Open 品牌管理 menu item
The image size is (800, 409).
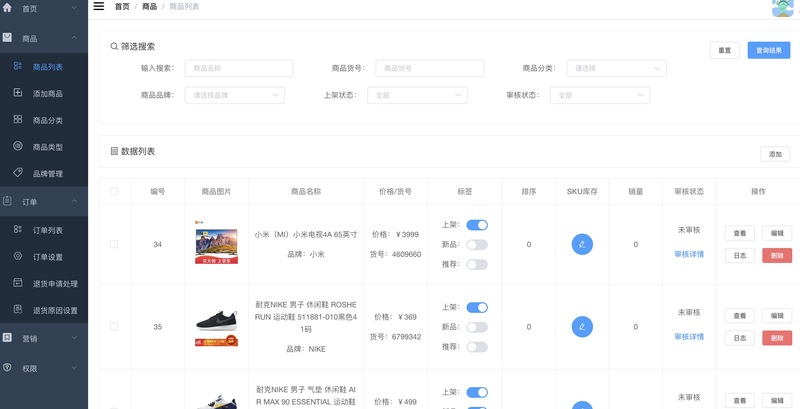click(x=44, y=173)
